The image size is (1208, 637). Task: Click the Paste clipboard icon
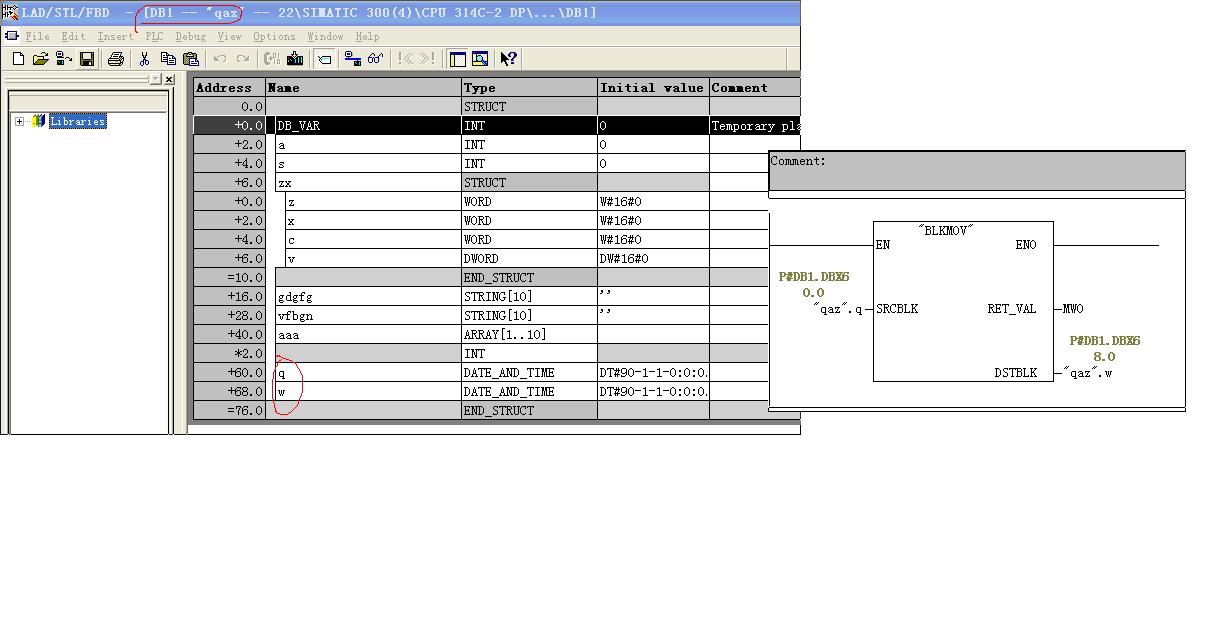[191, 59]
